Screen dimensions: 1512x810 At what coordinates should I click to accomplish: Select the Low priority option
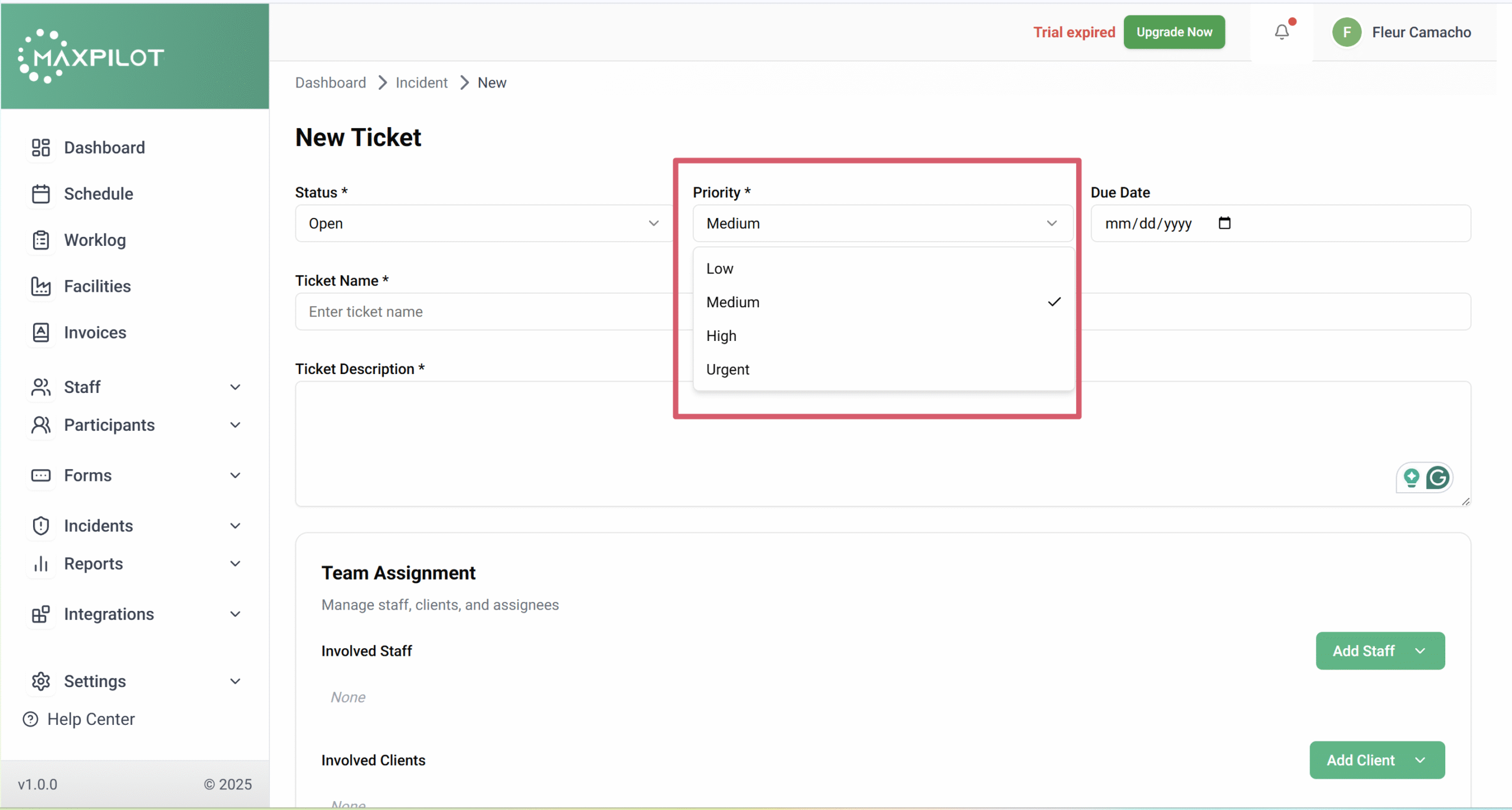(719, 269)
